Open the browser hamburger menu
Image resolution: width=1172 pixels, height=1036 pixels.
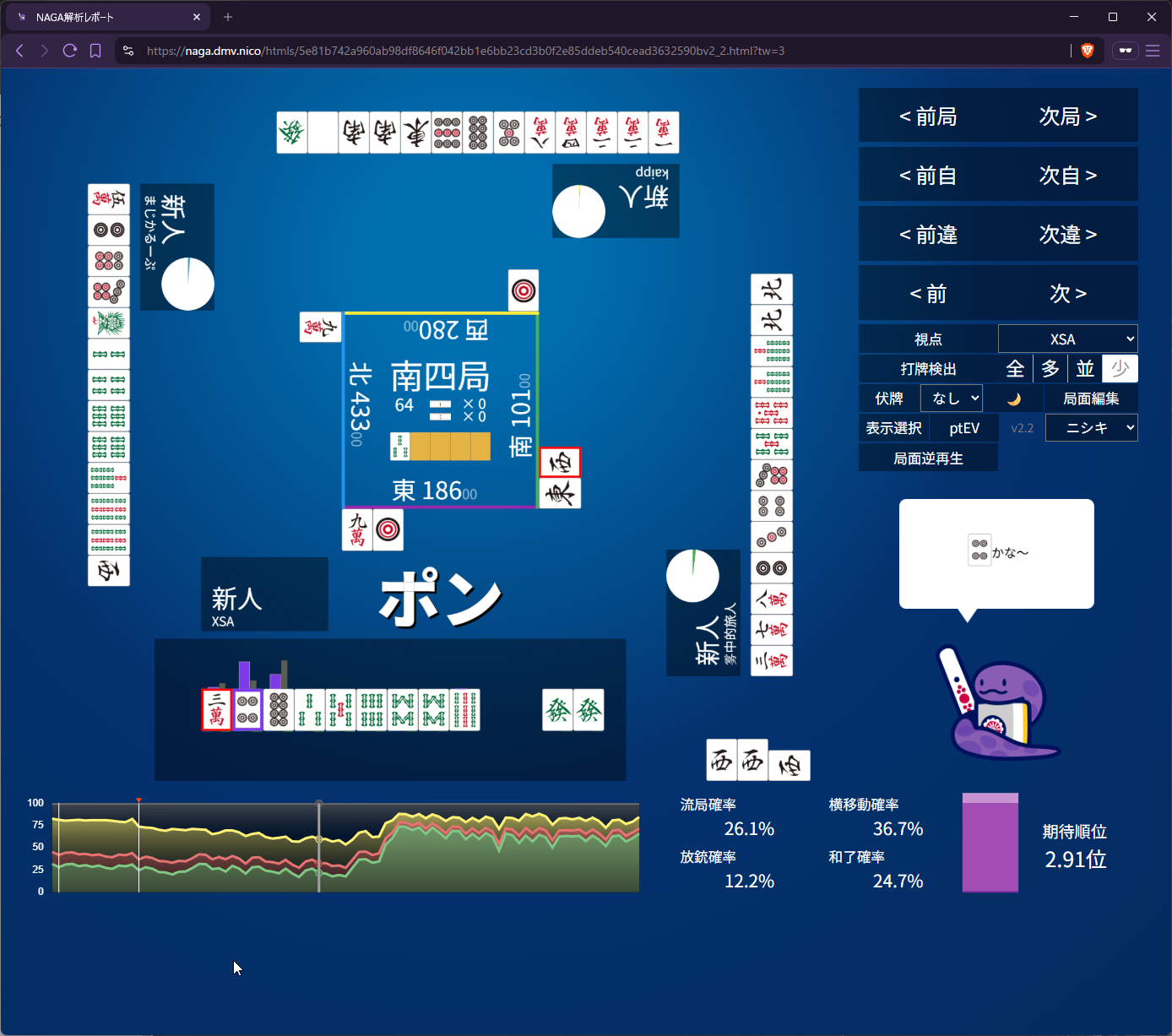1153,51
